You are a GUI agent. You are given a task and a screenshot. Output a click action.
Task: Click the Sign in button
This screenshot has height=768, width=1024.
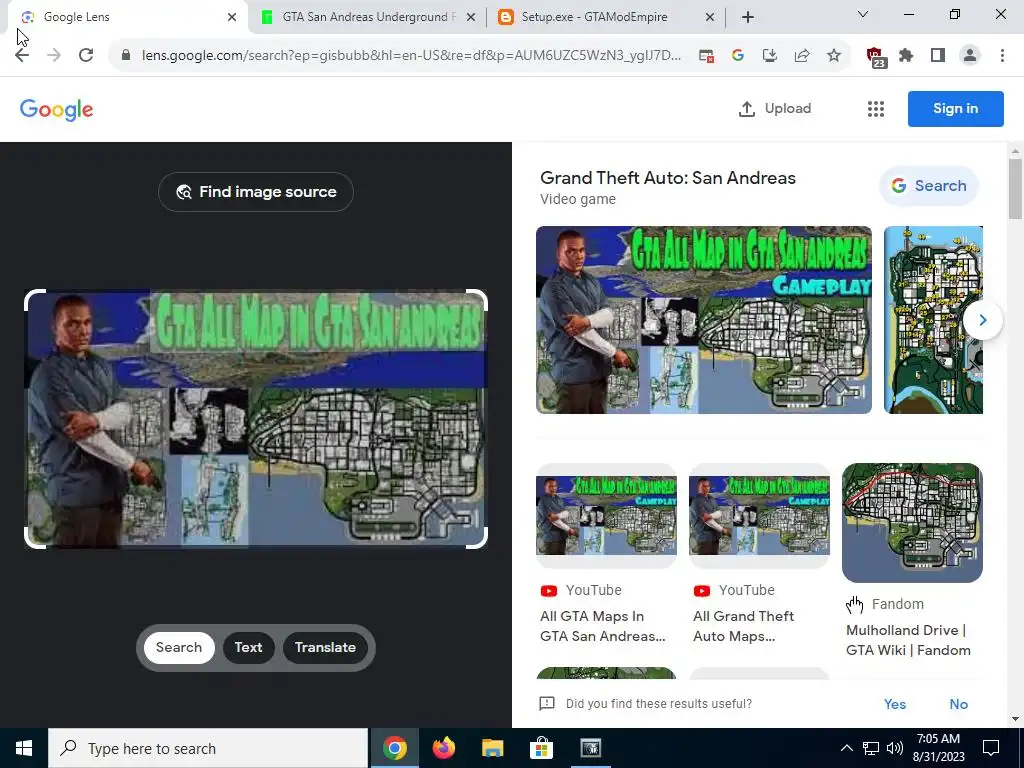[955, 108]
